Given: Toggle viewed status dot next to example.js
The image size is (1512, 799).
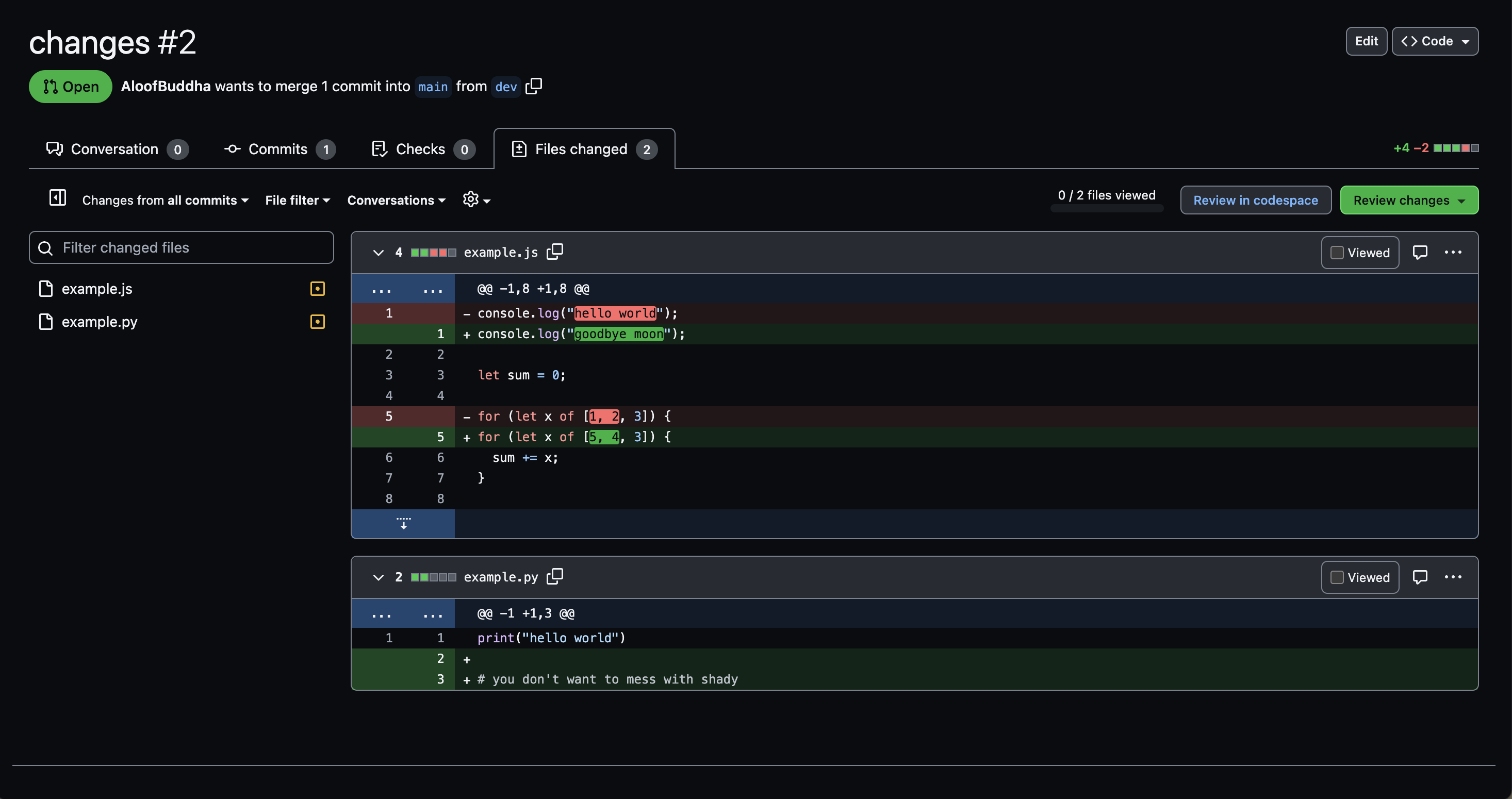Looking at the screenshot, I should pyautogui.click(x=318, y=288).
